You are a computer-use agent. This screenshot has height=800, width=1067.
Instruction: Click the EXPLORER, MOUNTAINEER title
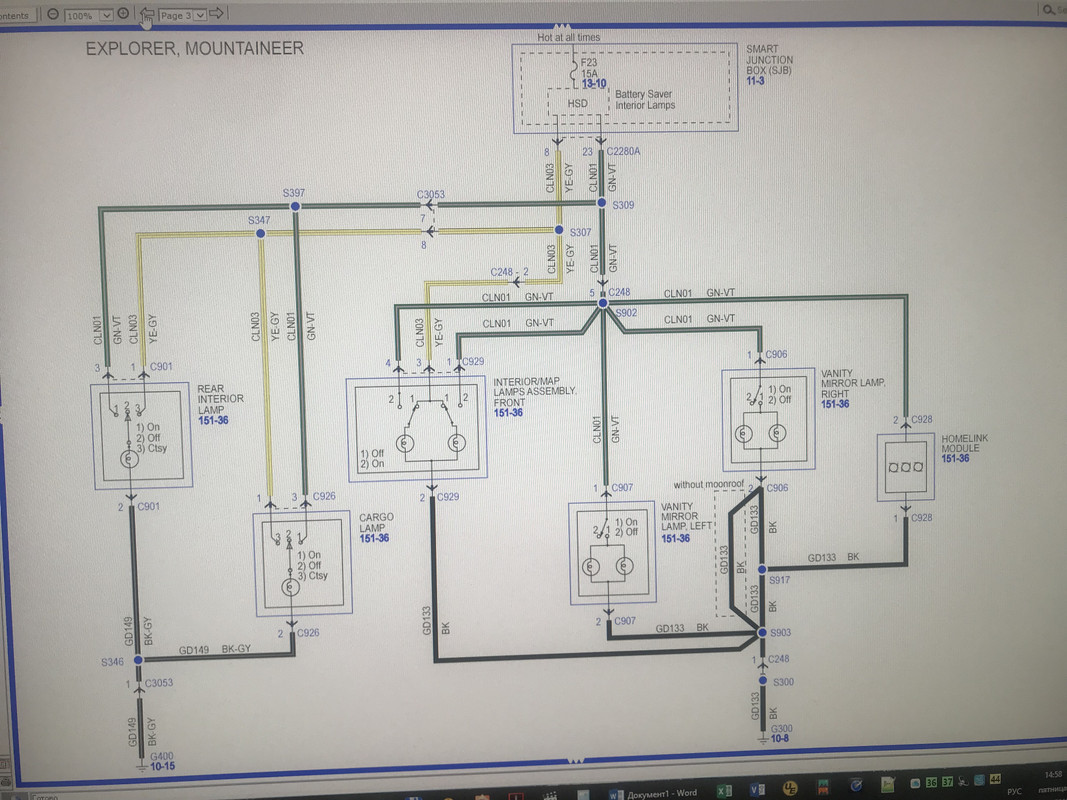click(195, 49)
